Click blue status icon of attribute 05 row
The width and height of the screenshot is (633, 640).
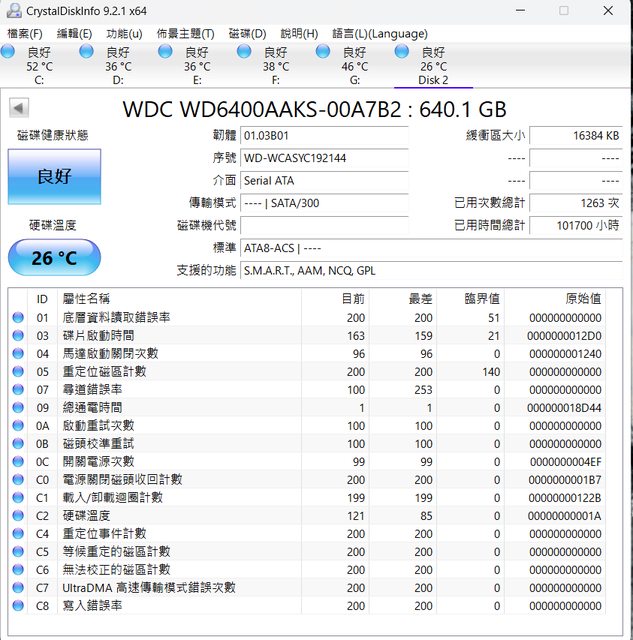point(18,371)
